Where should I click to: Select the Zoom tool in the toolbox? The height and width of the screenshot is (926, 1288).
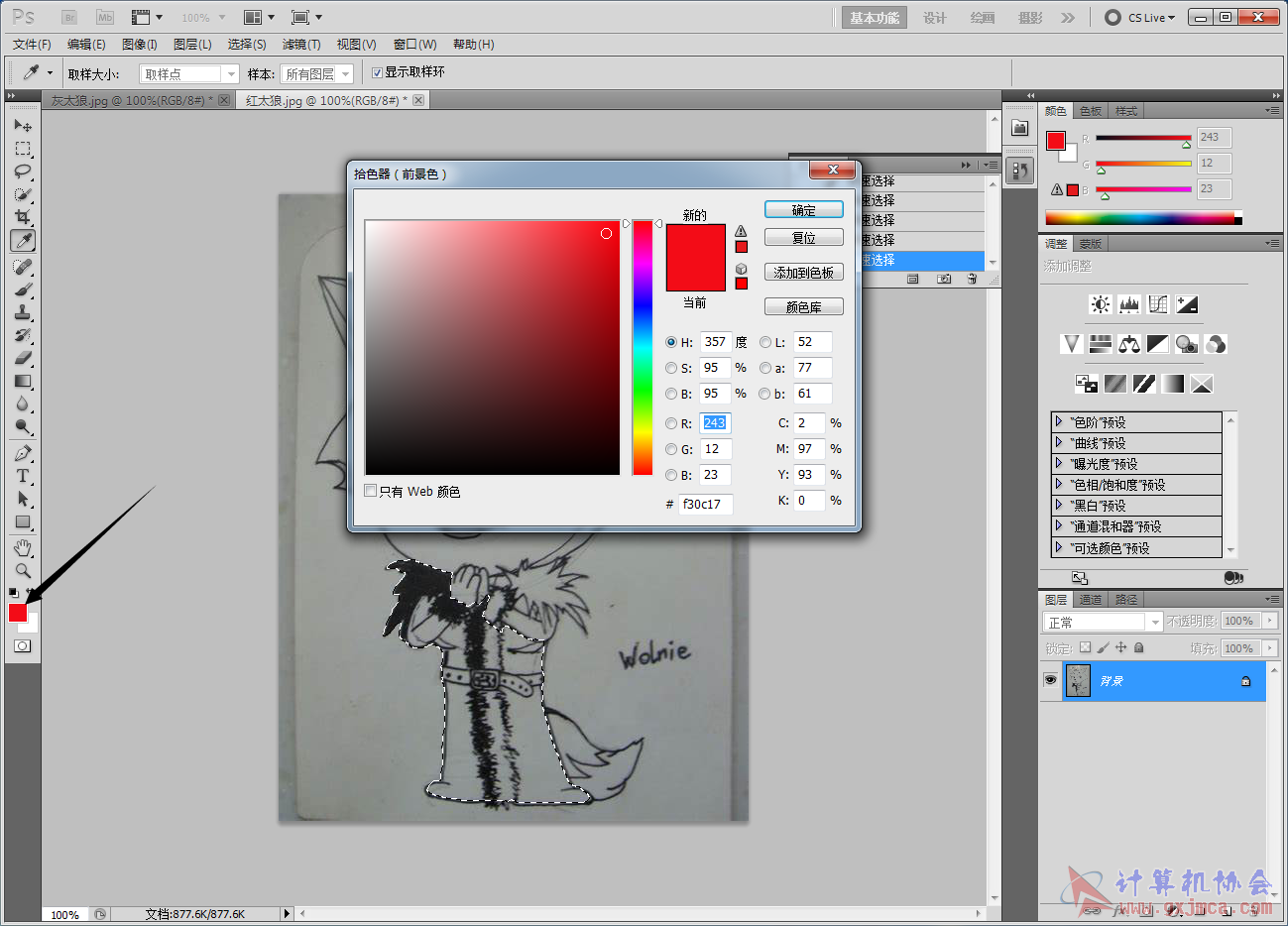click(23, 571)
